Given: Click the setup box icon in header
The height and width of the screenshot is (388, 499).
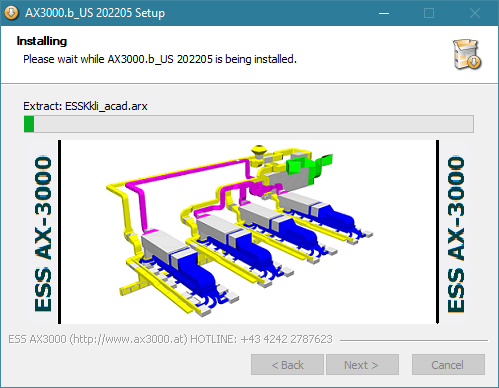Looking at the screenshot, I should click(467, 54).
